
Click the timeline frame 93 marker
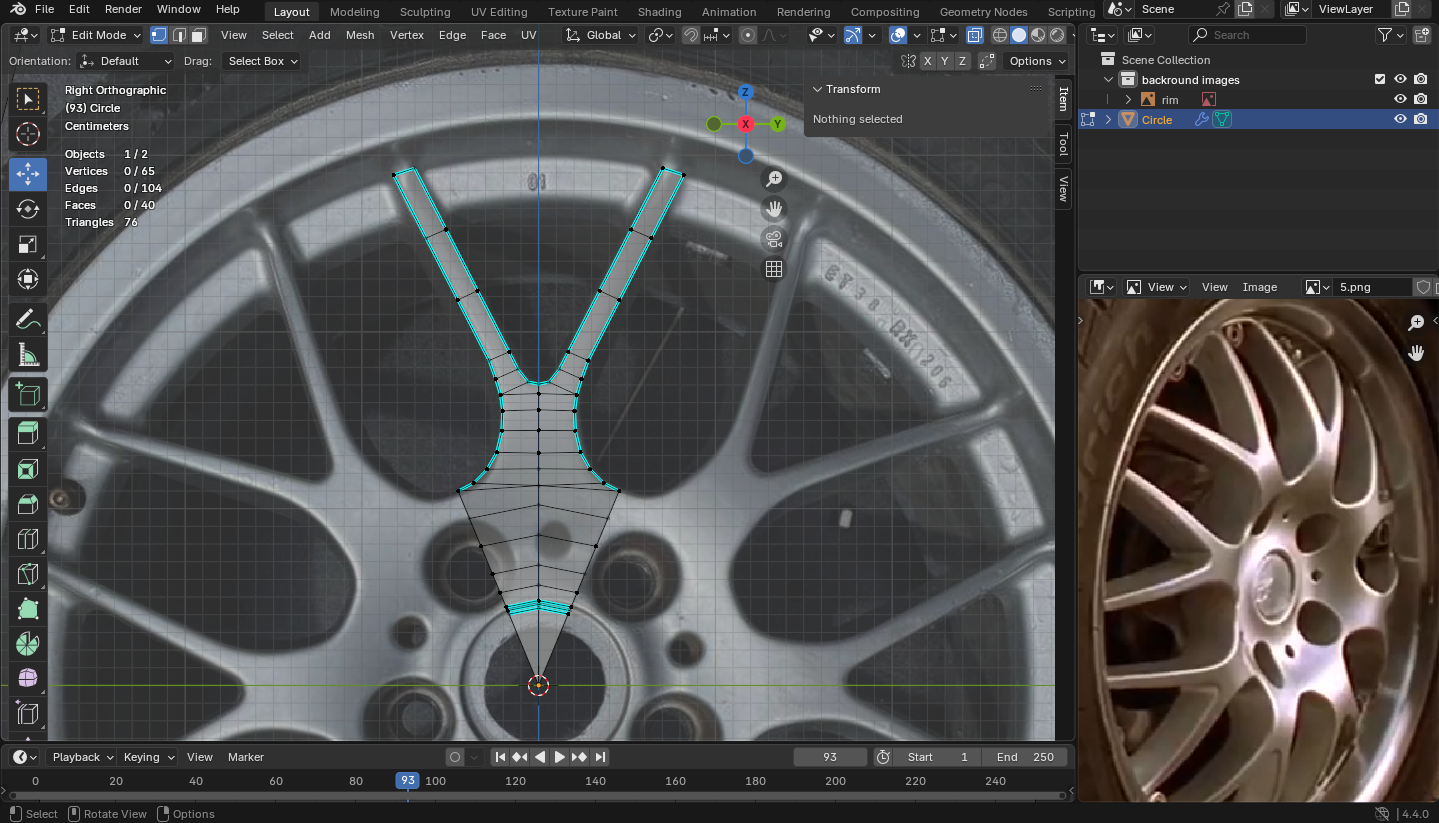407,781
